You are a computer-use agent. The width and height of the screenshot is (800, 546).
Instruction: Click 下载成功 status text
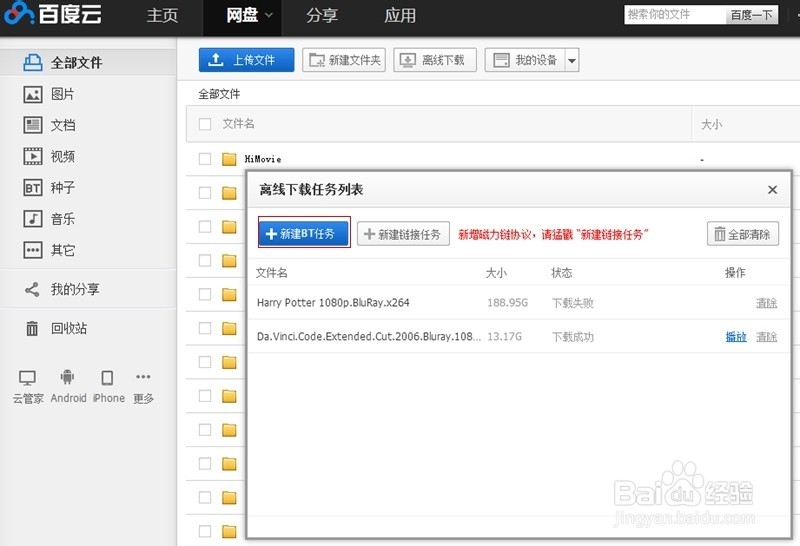[x=572, y=337]
